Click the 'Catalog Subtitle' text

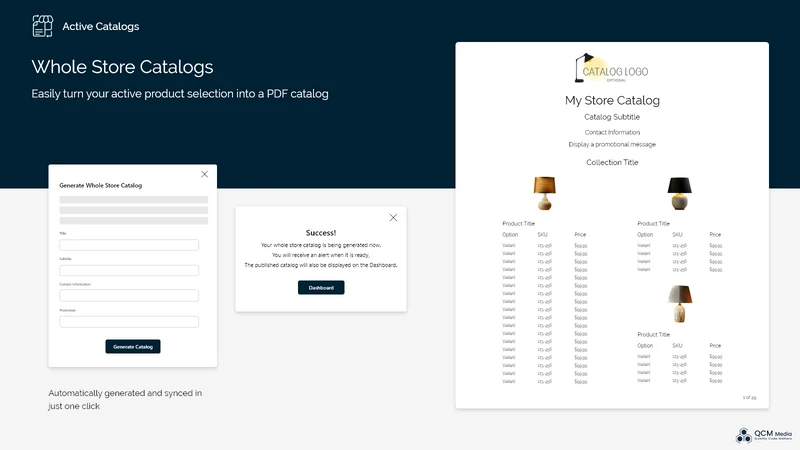pos(612,117)
